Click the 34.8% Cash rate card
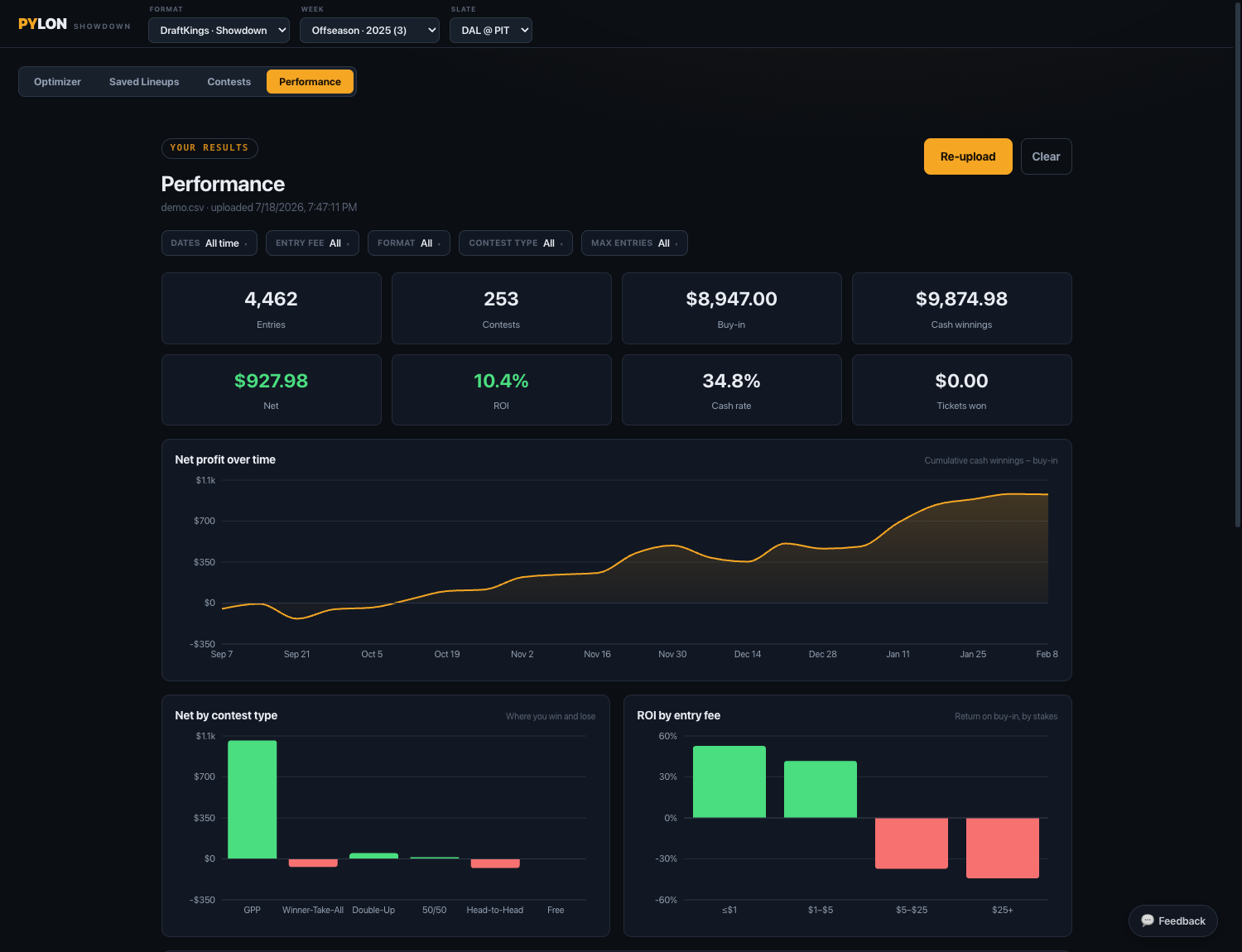 (x=731, y=390)
